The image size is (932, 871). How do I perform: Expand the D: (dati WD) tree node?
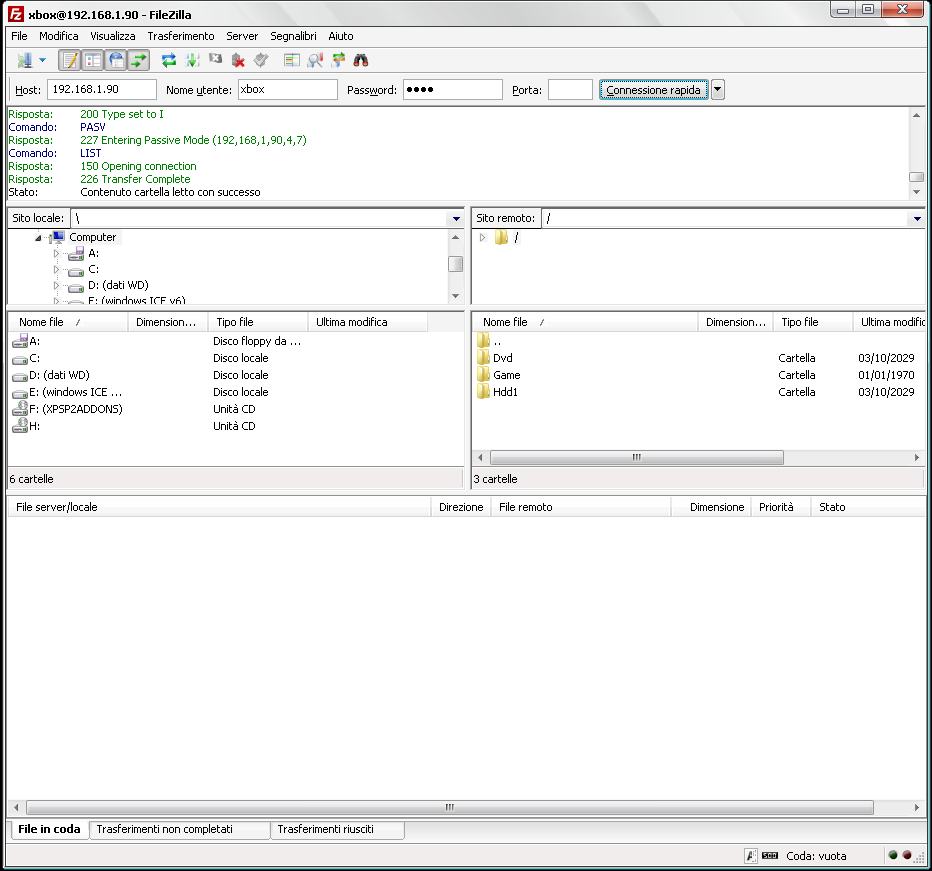(x=56, y=285)
